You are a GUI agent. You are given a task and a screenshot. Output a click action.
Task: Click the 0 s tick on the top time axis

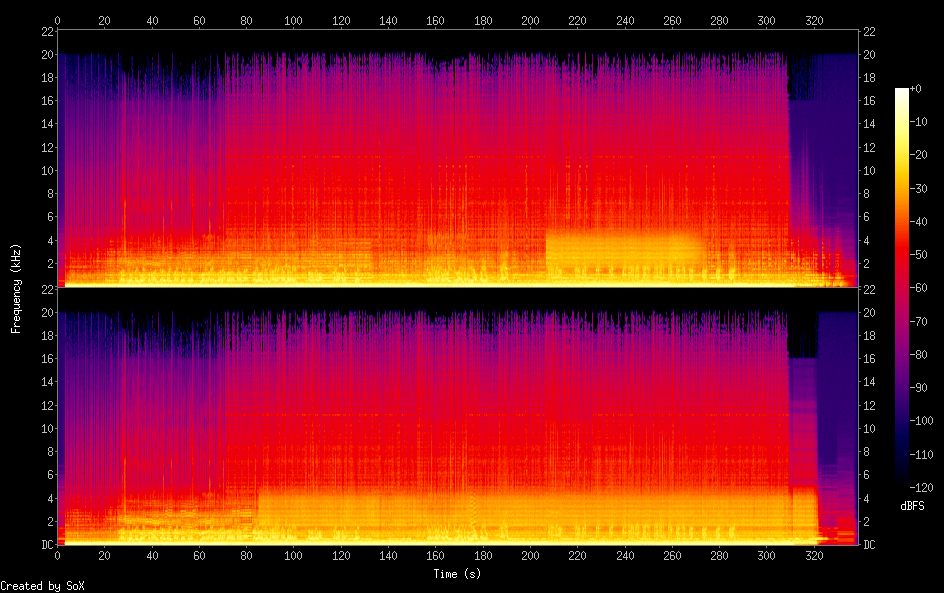coord(57,19)
